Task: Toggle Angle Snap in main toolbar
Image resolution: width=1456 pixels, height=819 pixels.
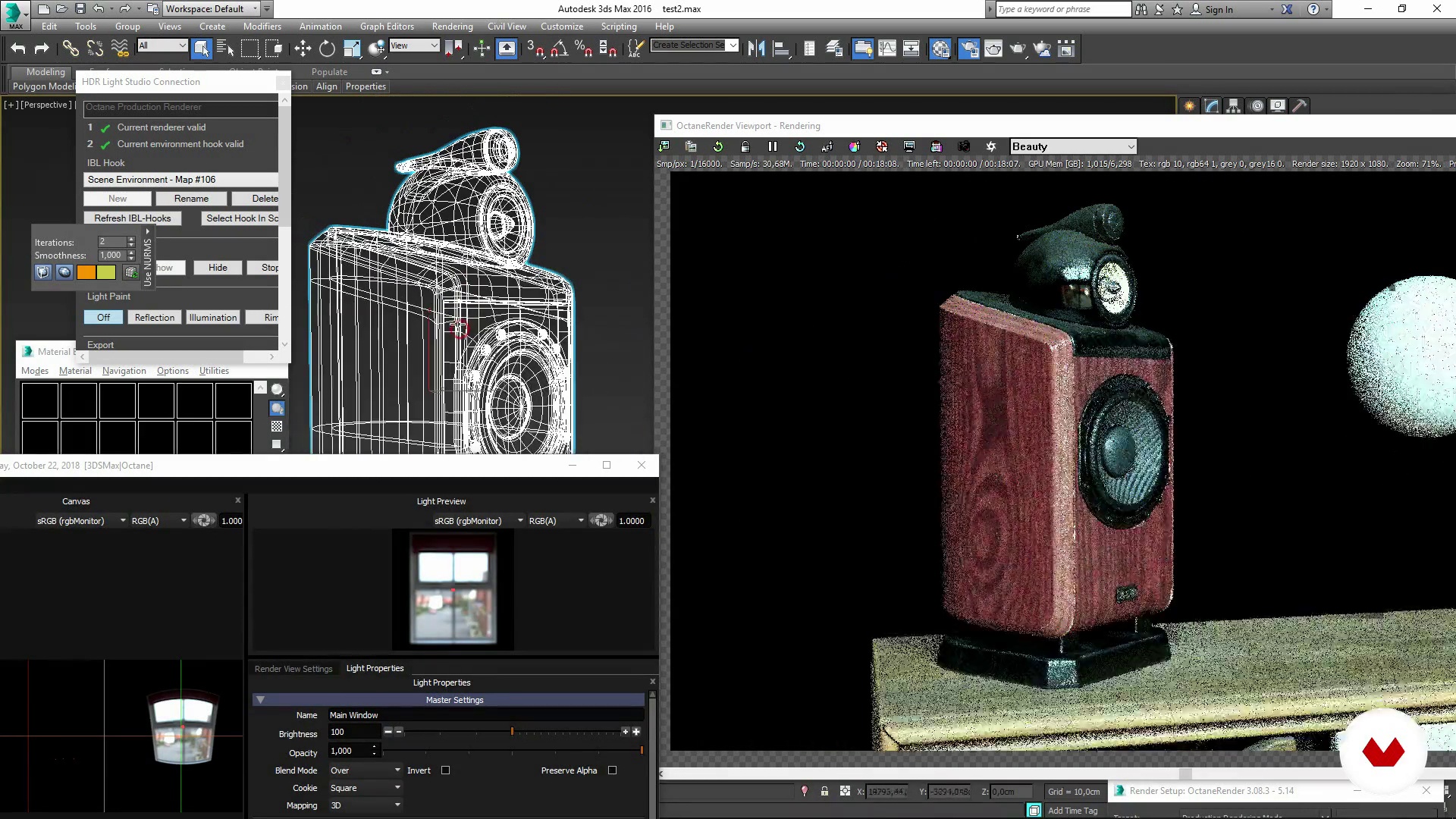Action: (x=559, y=49)
